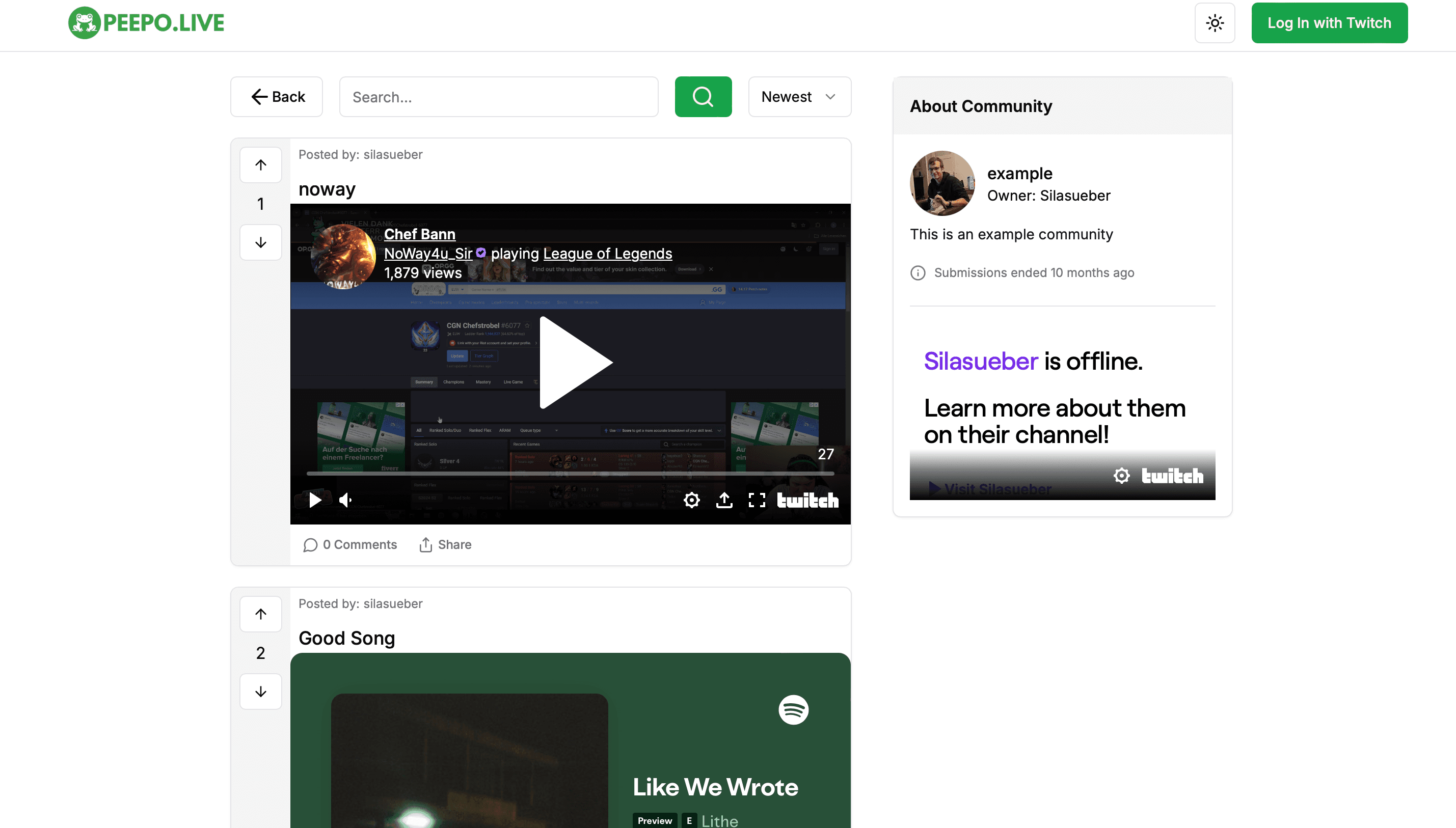Screen dimensions: 1456x828
Task: Click the NoWay4u_Sir clip avatar
Action: click(x=343, y=257)
